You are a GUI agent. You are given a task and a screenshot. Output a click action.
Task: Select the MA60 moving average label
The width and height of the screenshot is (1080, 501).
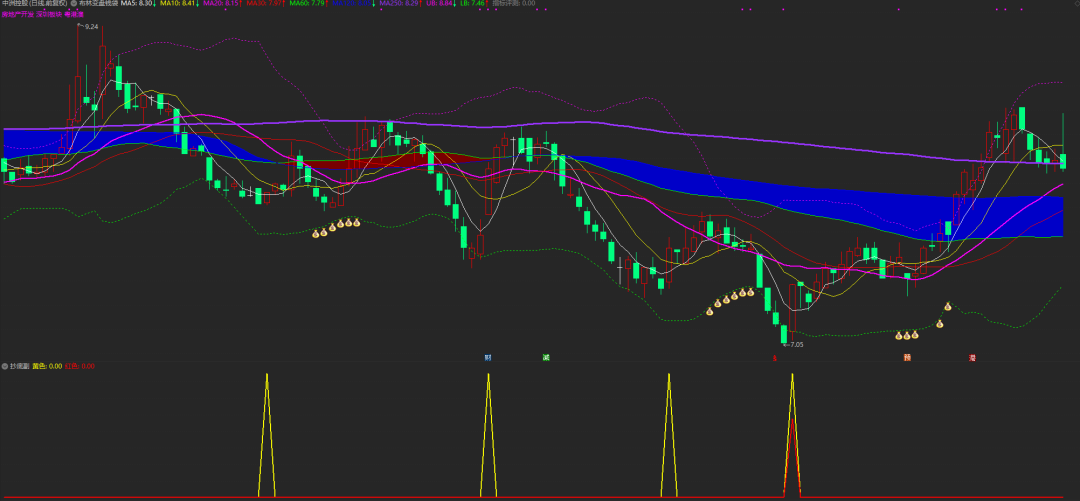point(307,4)
